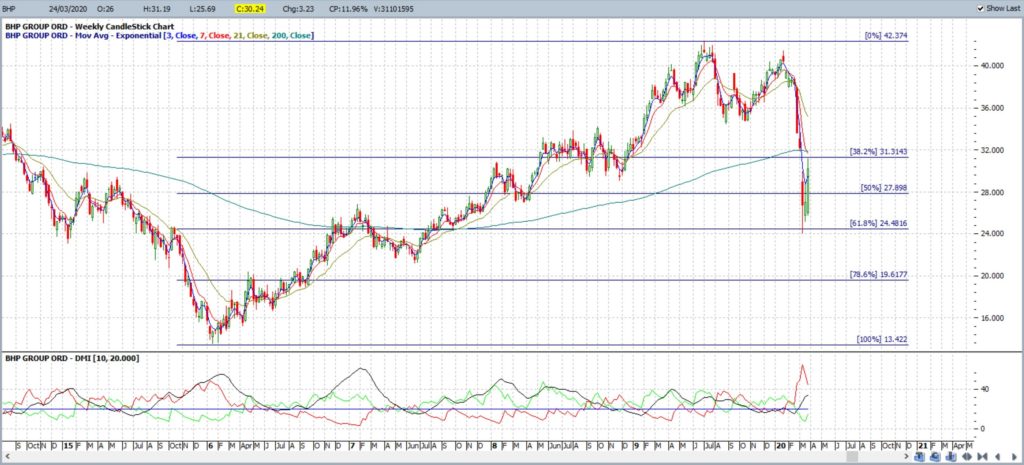Click the [78.6%] 19.6177 Fibonacci label
This screenshot has width=1024, height=465.
click(878, 275)
